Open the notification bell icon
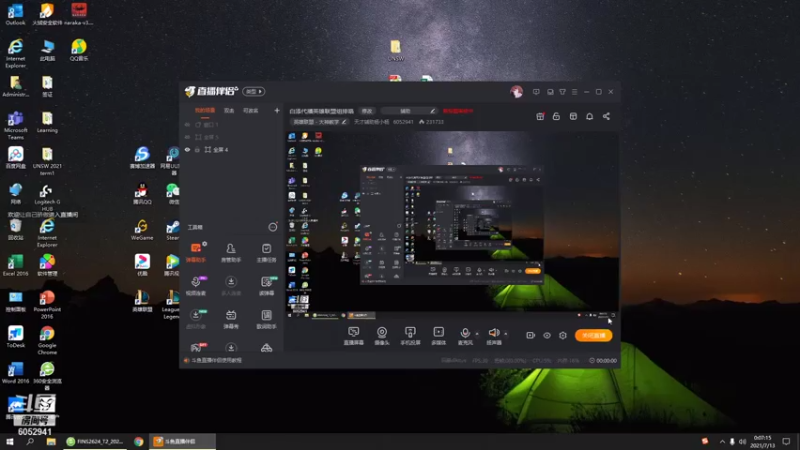Image resolution: width=800 pixels, height=450 pixels. (x=589, y=116)
